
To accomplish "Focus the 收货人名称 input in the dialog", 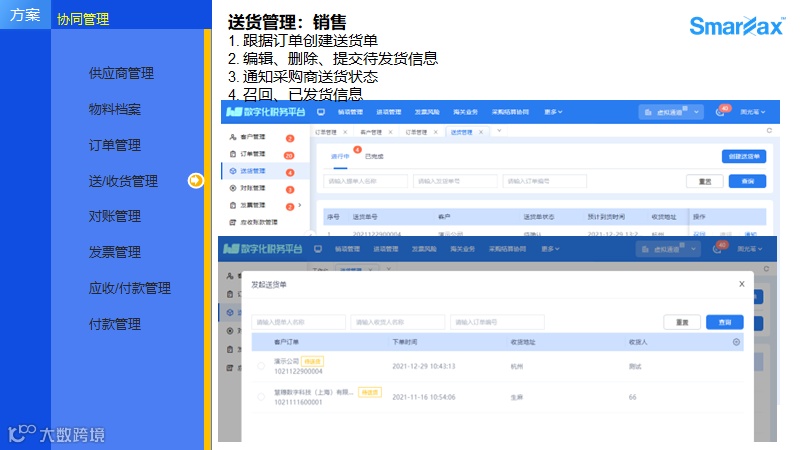I will (398, 322).
